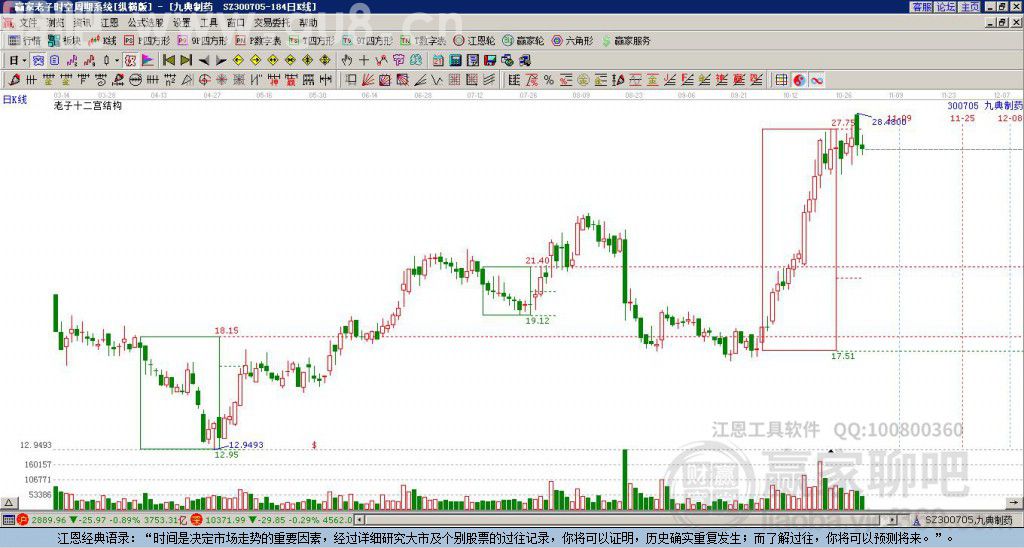Toggle the infinity loop icon

[x=816, y=80]
